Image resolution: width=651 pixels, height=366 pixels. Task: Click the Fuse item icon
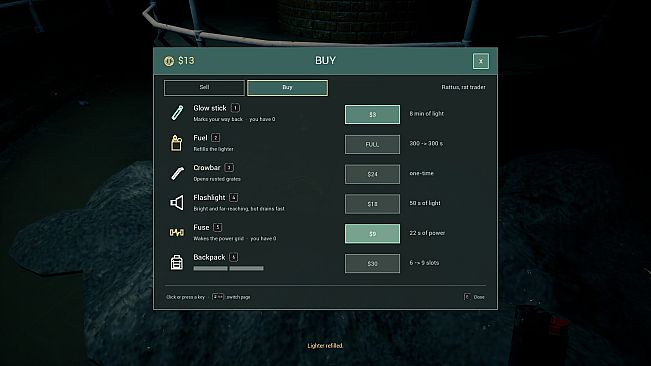point(177,232)
